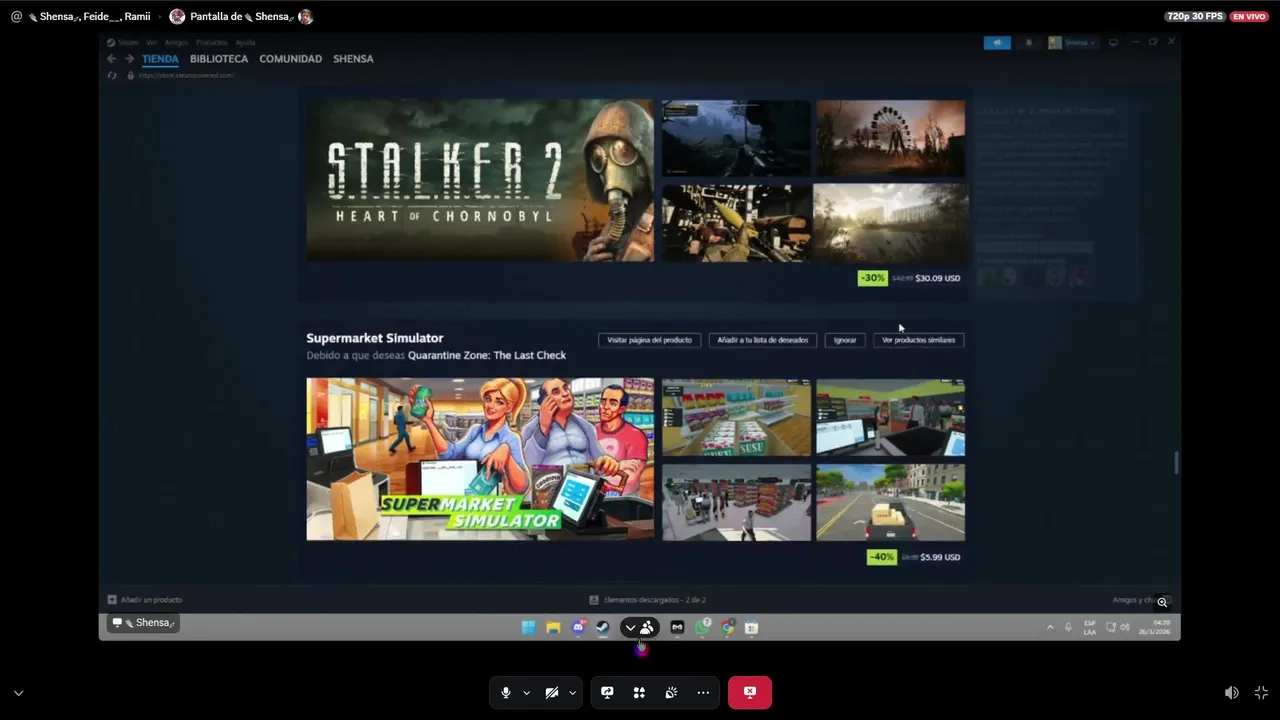Viewport: 1280px width, 720px height.
Task: Go back with Steam back arrow
Action: tap(111, 59)
